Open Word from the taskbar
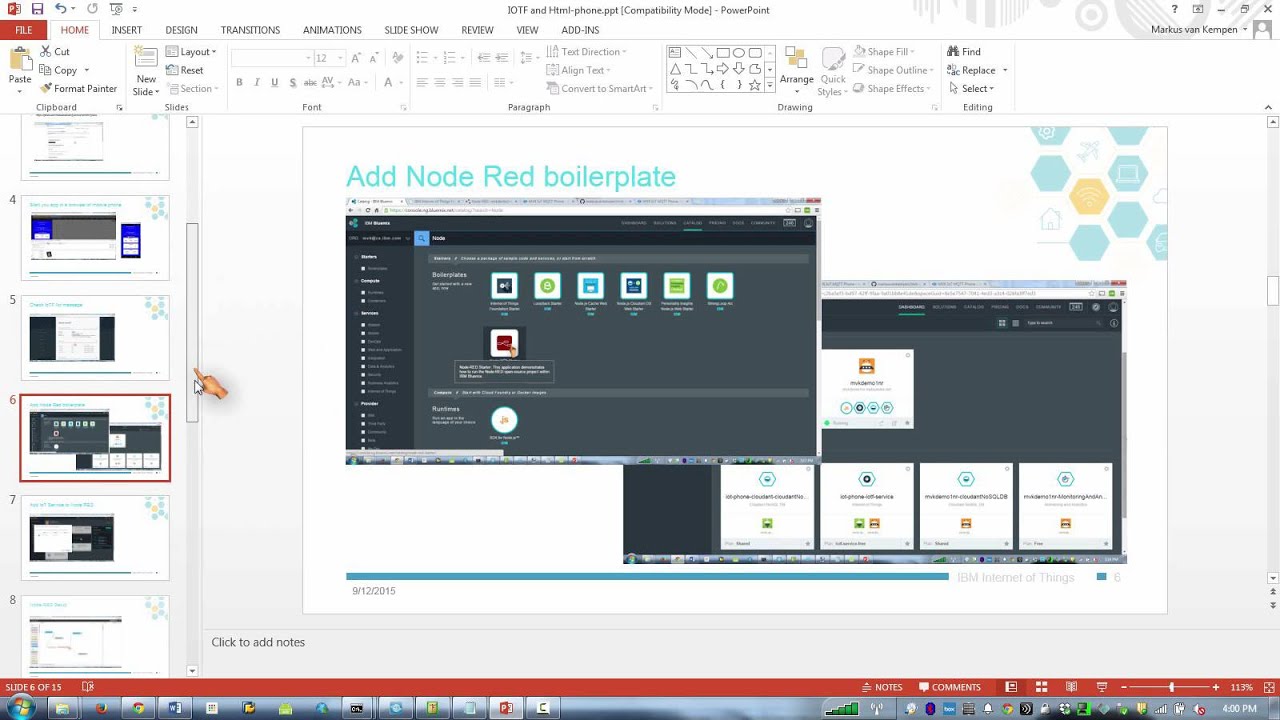 tap(175, 708)
